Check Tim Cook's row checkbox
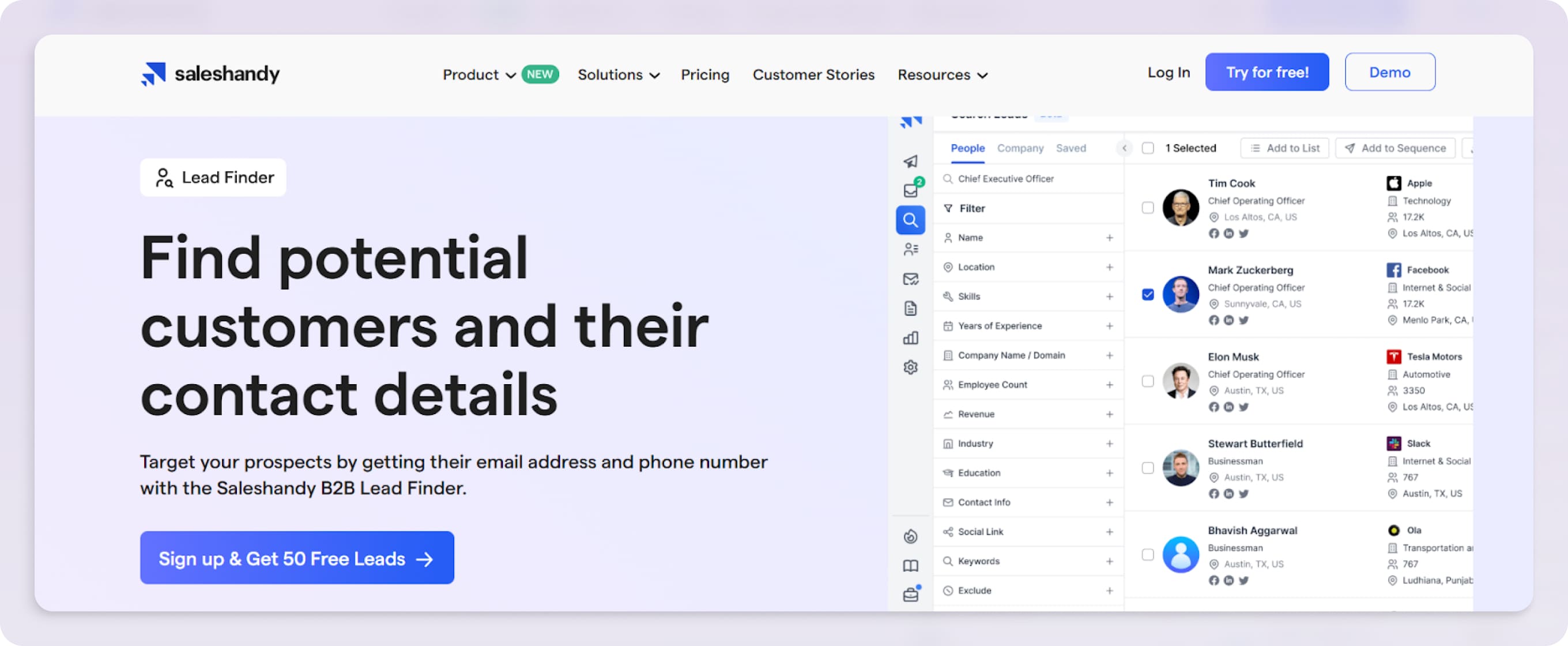1568x646 pixels. click(x=1148, y=208)
